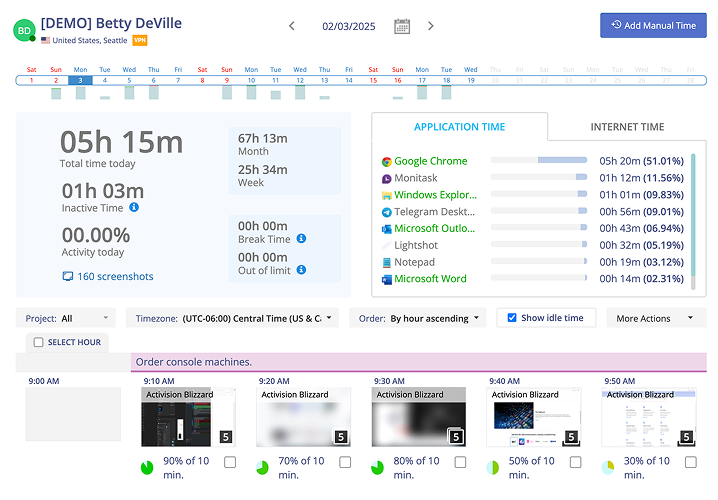Click the Inactive Time info icon
The height and width of the screenshot is (500, 718).
point(134,208)
